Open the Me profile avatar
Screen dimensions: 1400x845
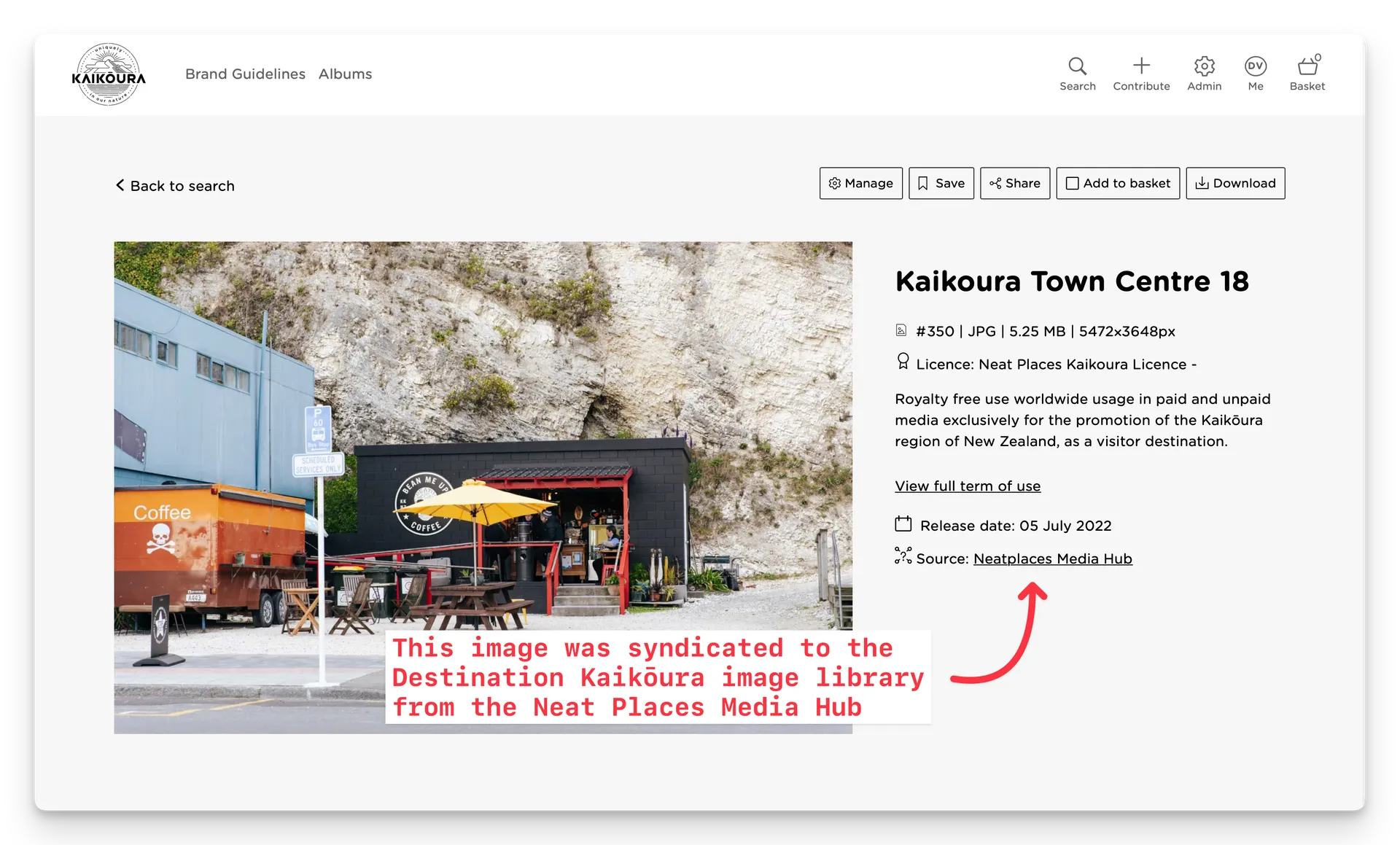point(1255,66)
